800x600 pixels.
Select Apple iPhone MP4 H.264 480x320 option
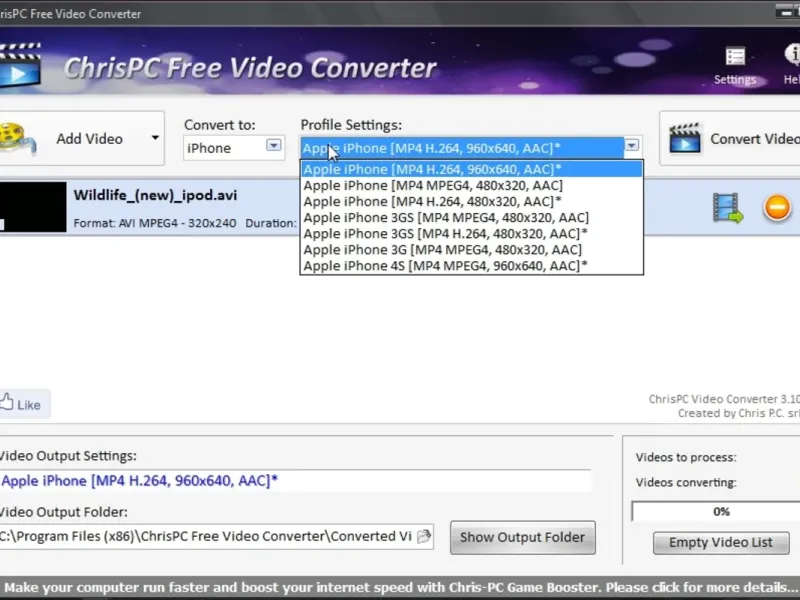[471, 202]
